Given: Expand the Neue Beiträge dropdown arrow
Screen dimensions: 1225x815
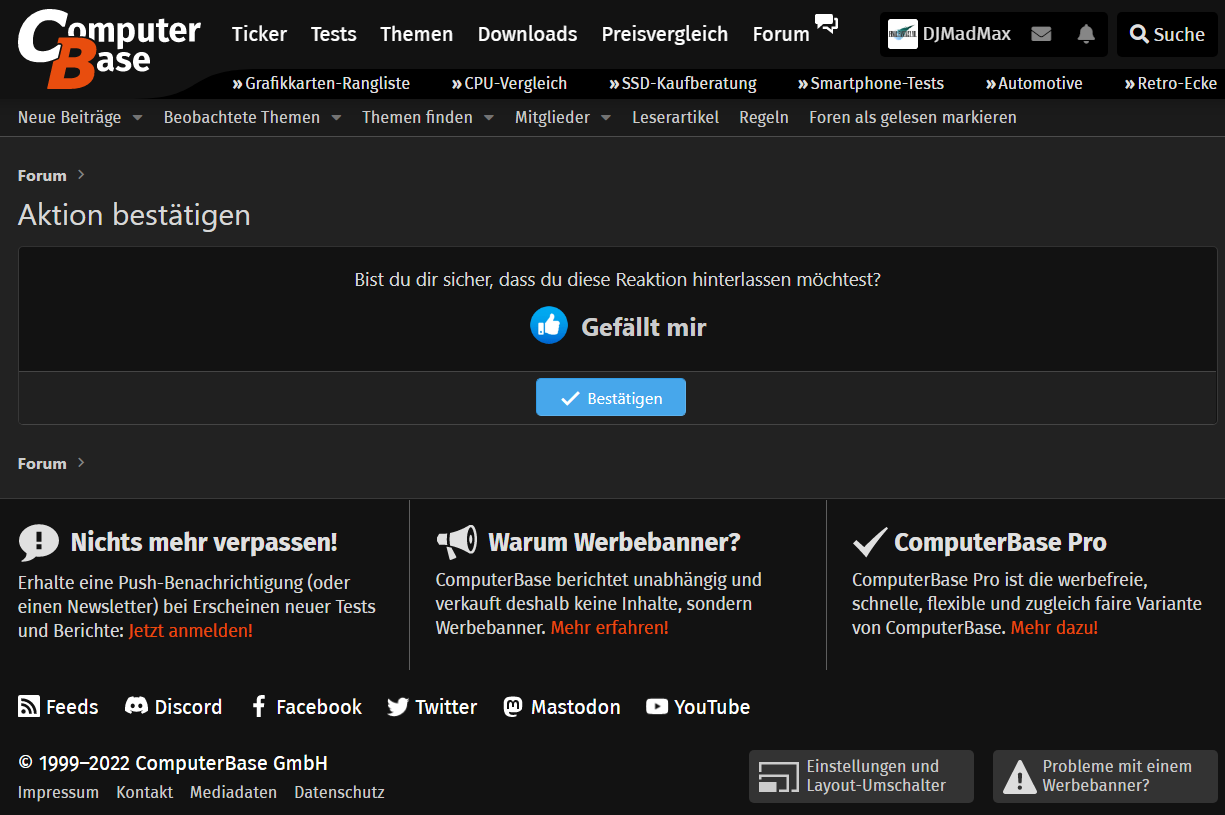Looking at the screenshot, I should [x=138, y=118].
